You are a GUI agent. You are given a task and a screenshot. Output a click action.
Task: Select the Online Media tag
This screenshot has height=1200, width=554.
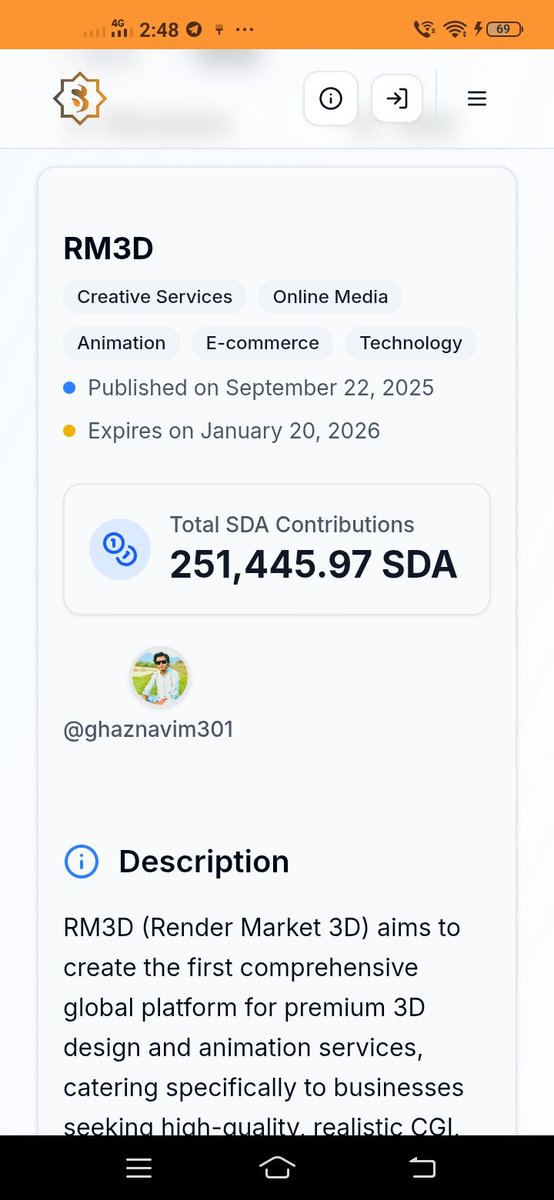(330, 297)
